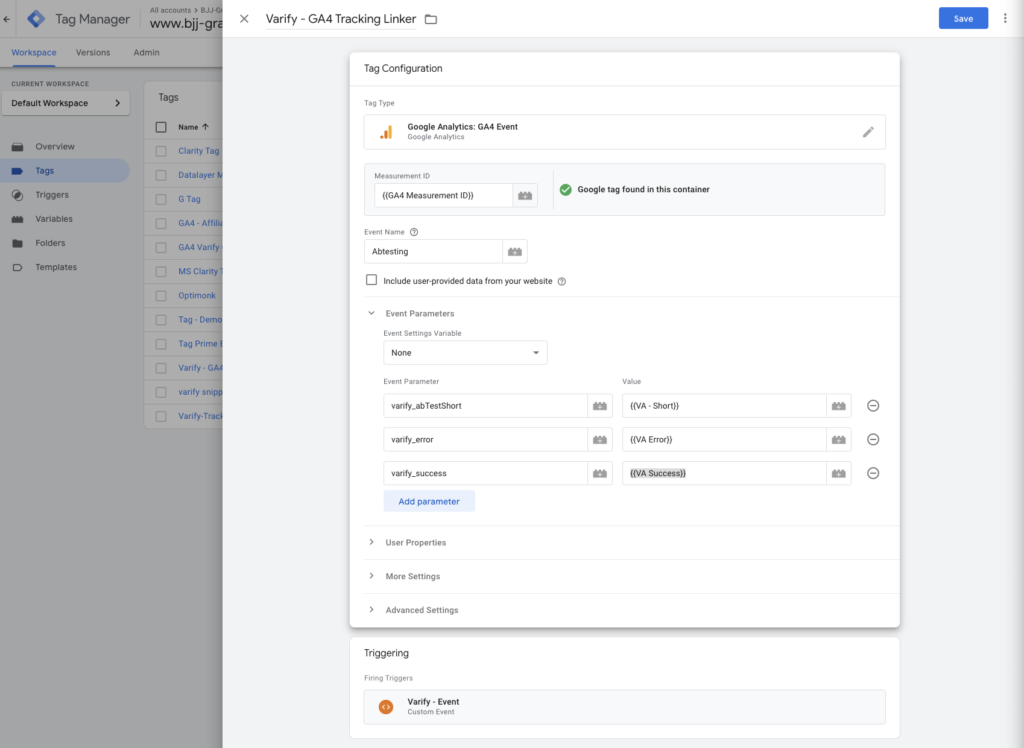This screenshot has height=748, width=1024.
Task: Open variable picker for {{VA Success}} value
Action: pyautogui.click(x=839, y=474)
